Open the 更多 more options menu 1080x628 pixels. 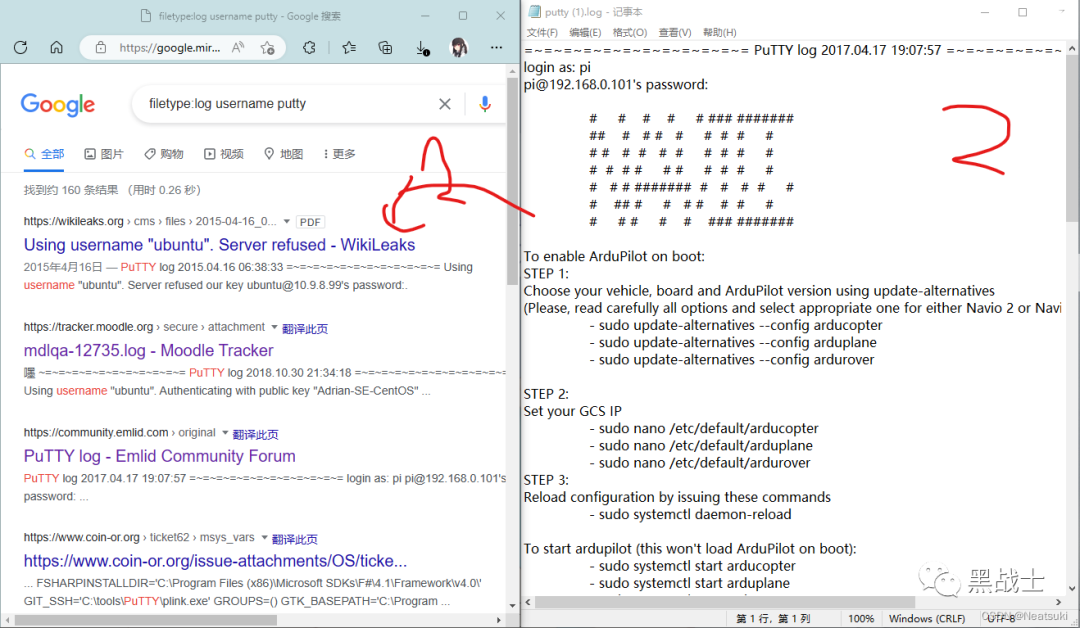click(x=339, y=154)
